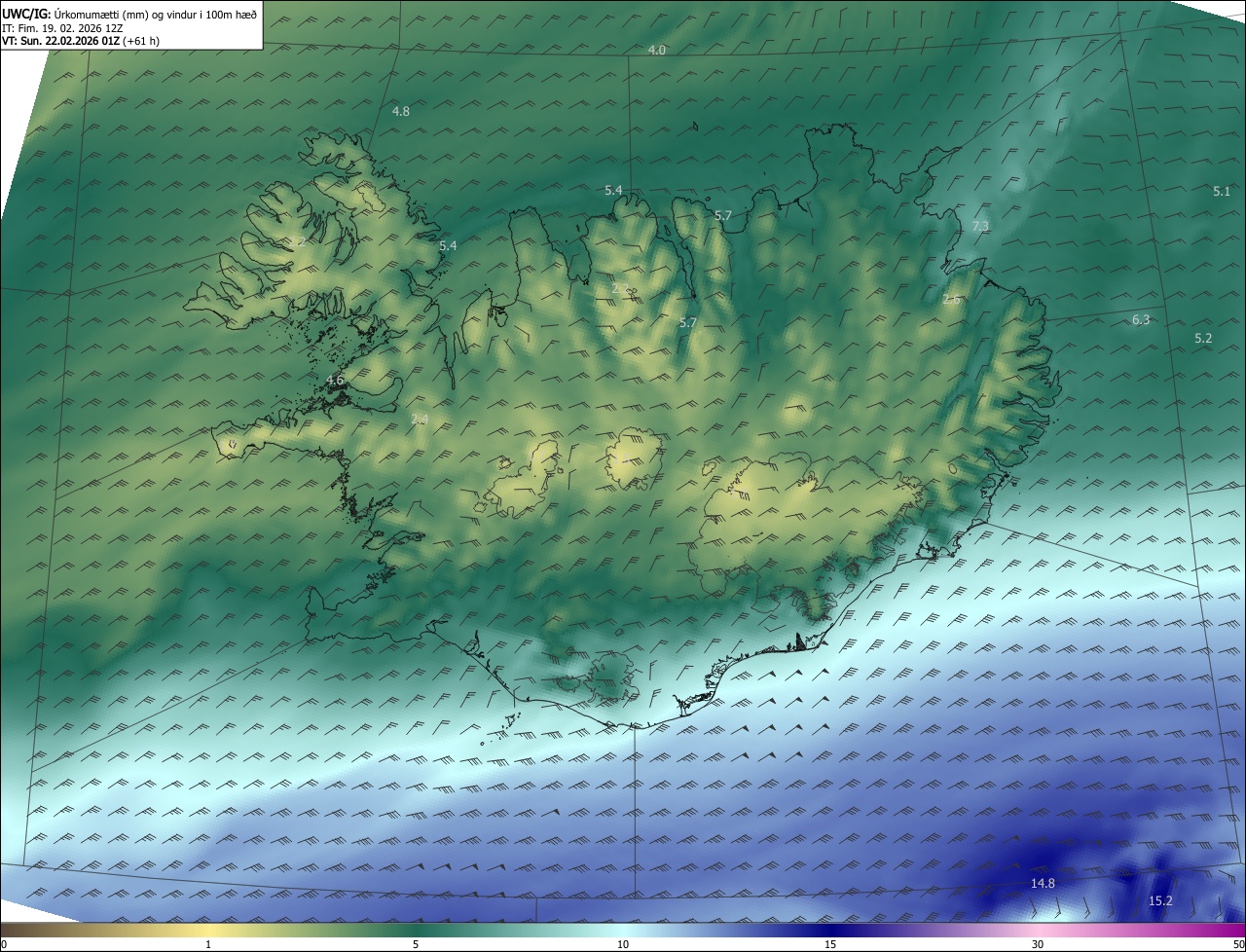Click the 'VT: Sun. 22.02.2026 01Z (+61 h)' line
Viewport: 1246px width, 952px height.
[81, 41]
